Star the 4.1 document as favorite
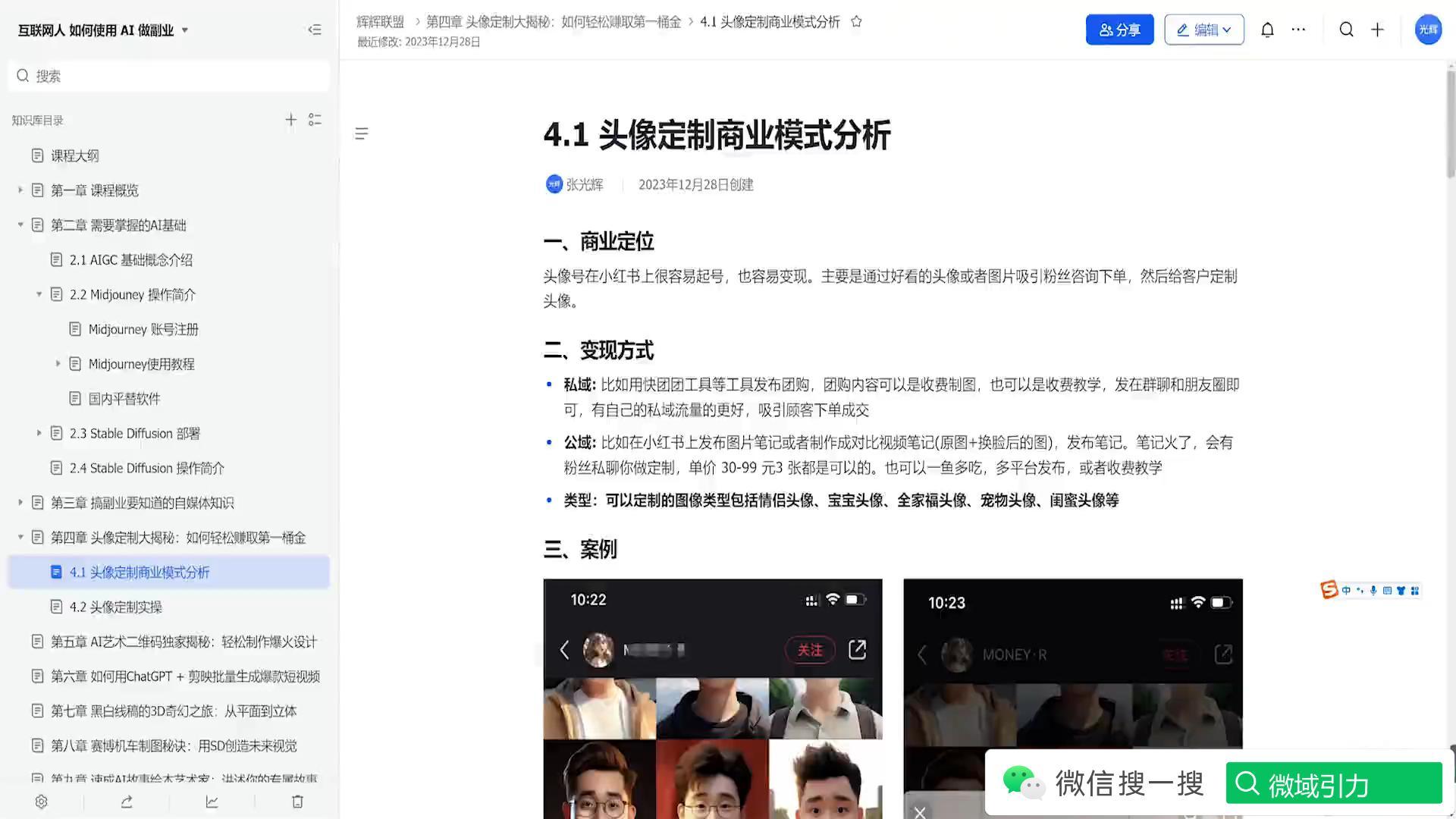Image resolution: width=1456 pixels, height=819 pixels. tap(856, 21)
